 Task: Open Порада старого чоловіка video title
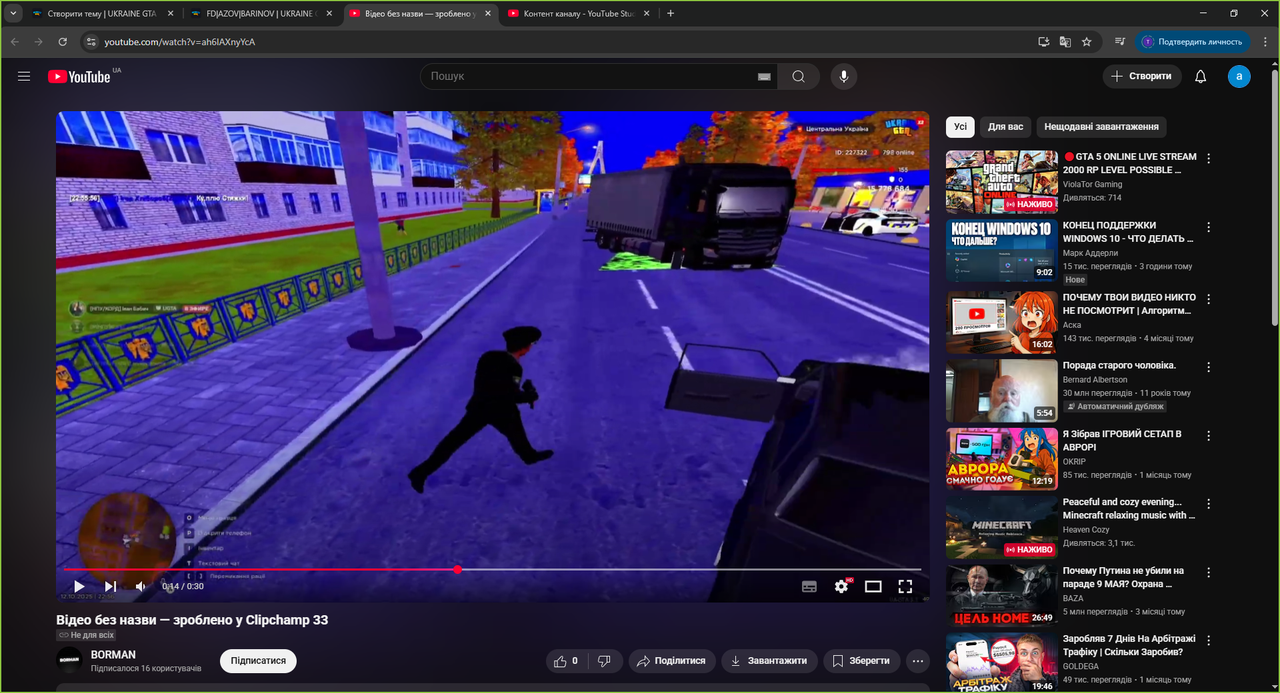[1119, 365]
